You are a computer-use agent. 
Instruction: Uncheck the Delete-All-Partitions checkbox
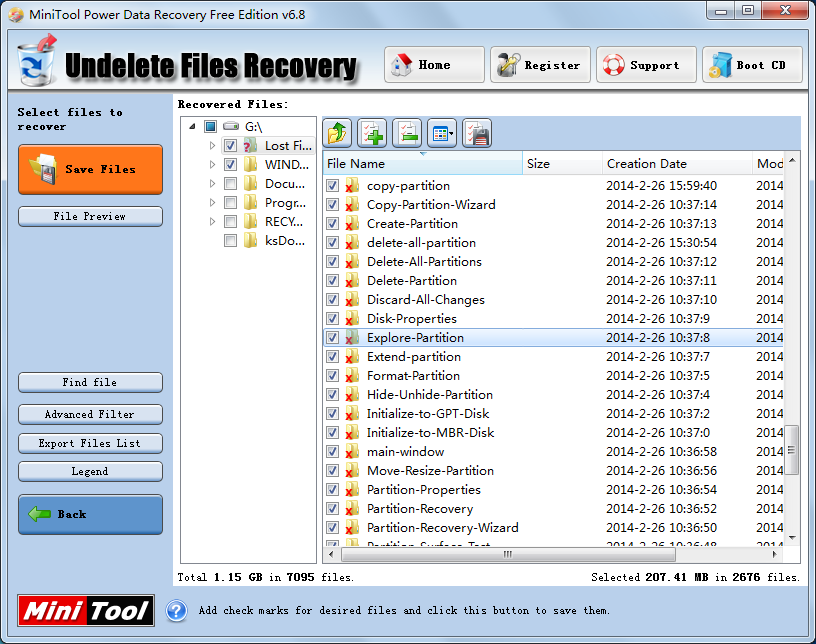click(x=333, y=262)
